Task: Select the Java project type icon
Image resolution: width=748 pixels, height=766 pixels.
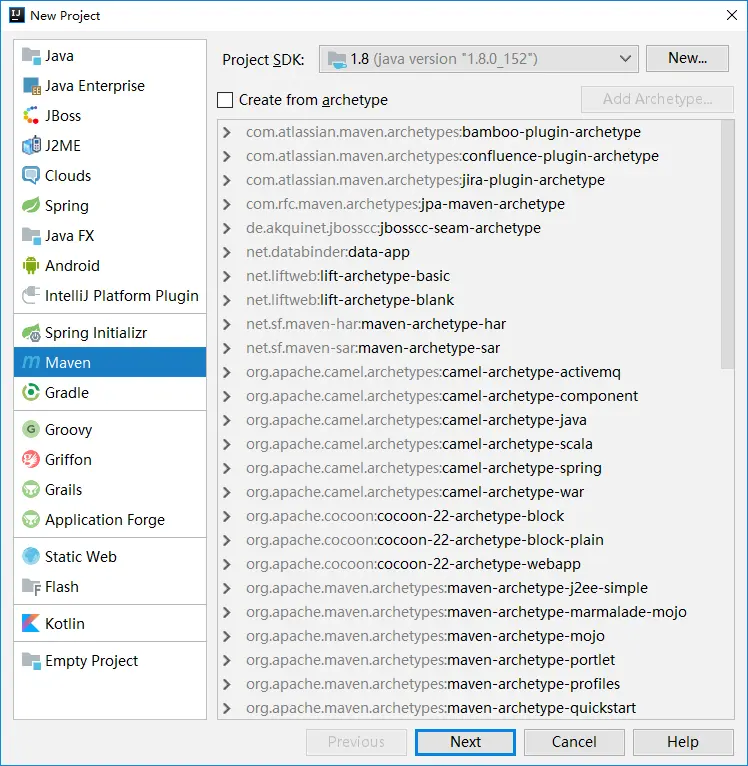Action: click(31, 56)
